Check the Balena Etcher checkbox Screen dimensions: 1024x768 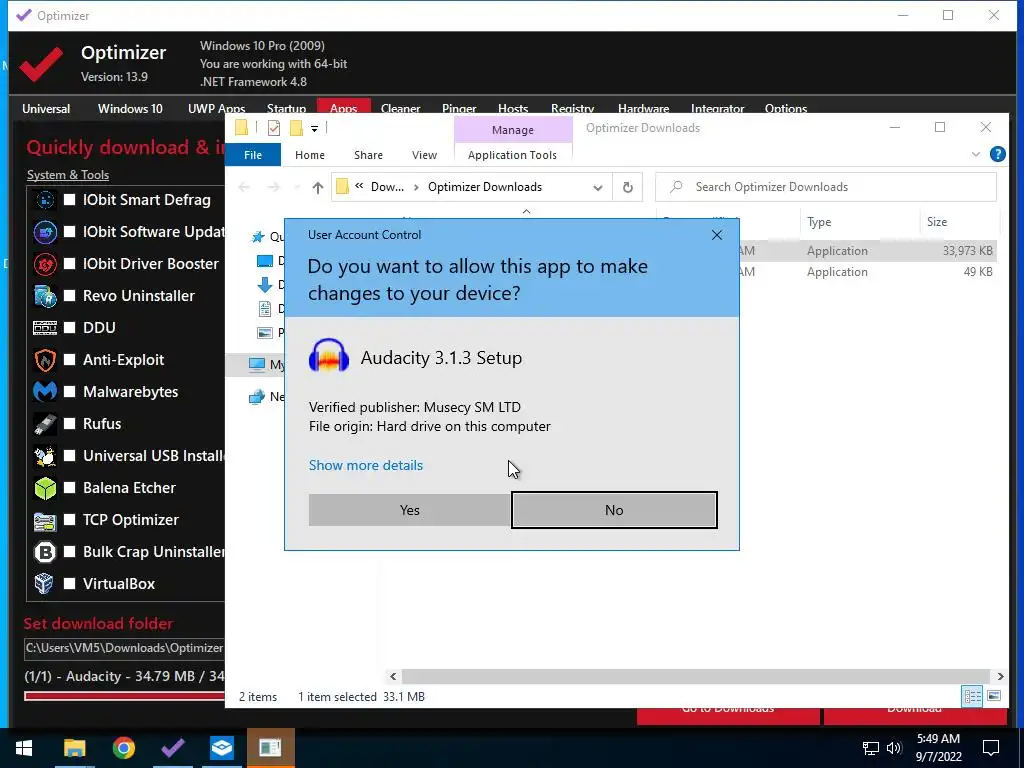69,488
